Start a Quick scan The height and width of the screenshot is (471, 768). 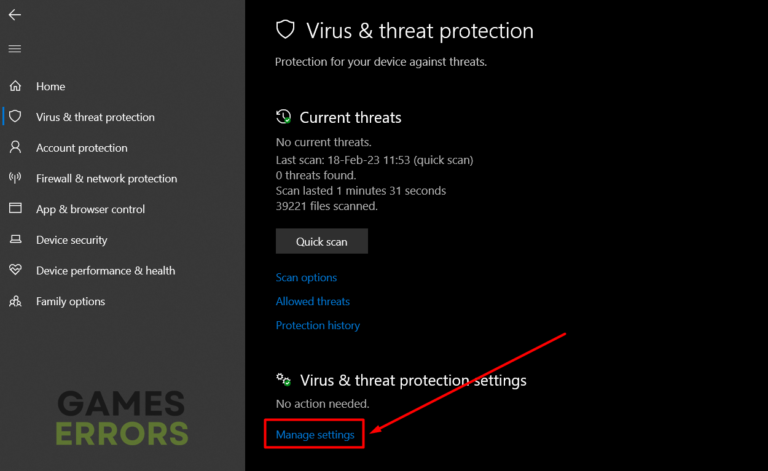(x=322, y=241)
